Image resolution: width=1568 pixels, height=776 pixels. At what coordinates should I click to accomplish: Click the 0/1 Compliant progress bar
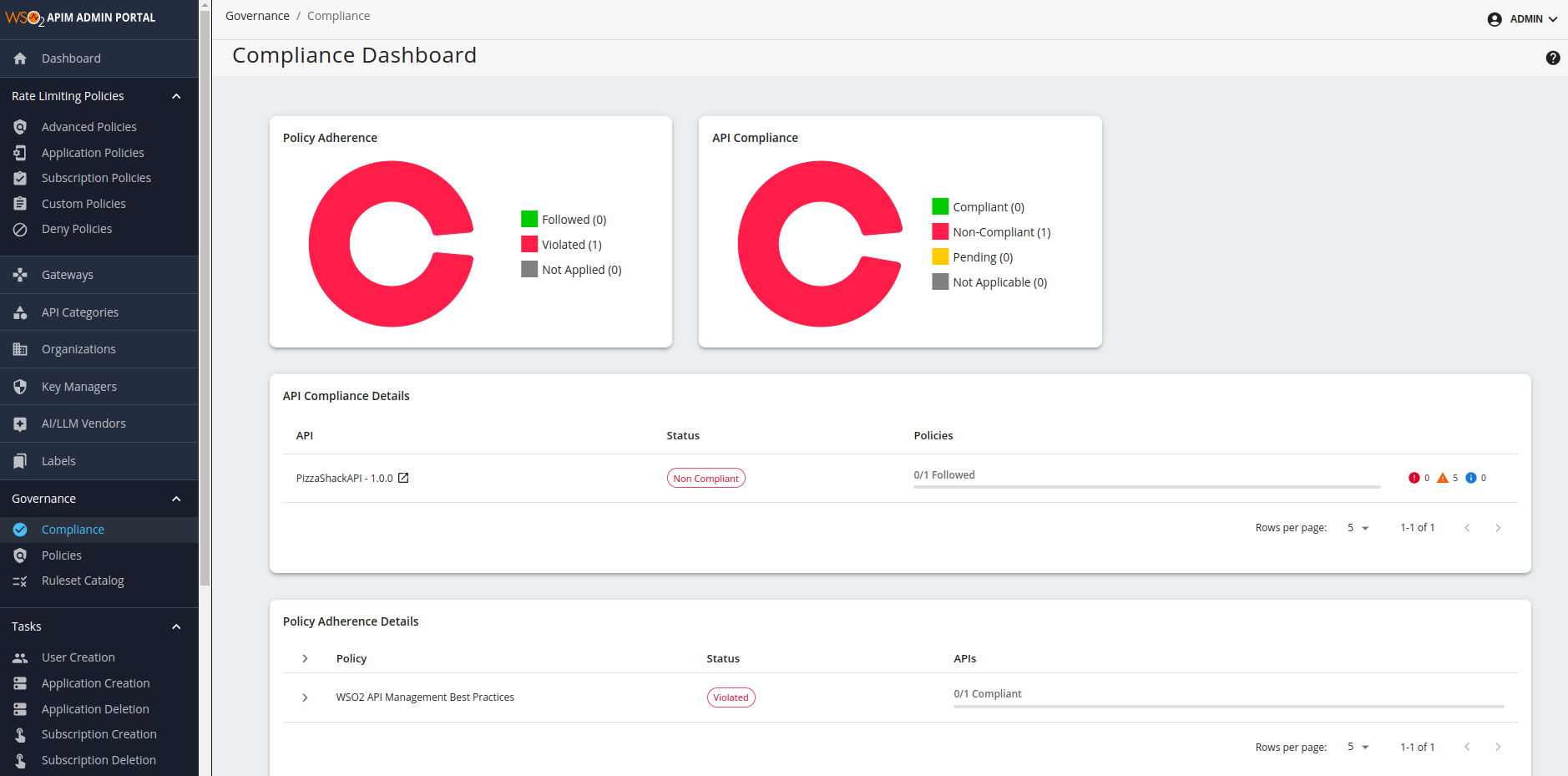1228,706
